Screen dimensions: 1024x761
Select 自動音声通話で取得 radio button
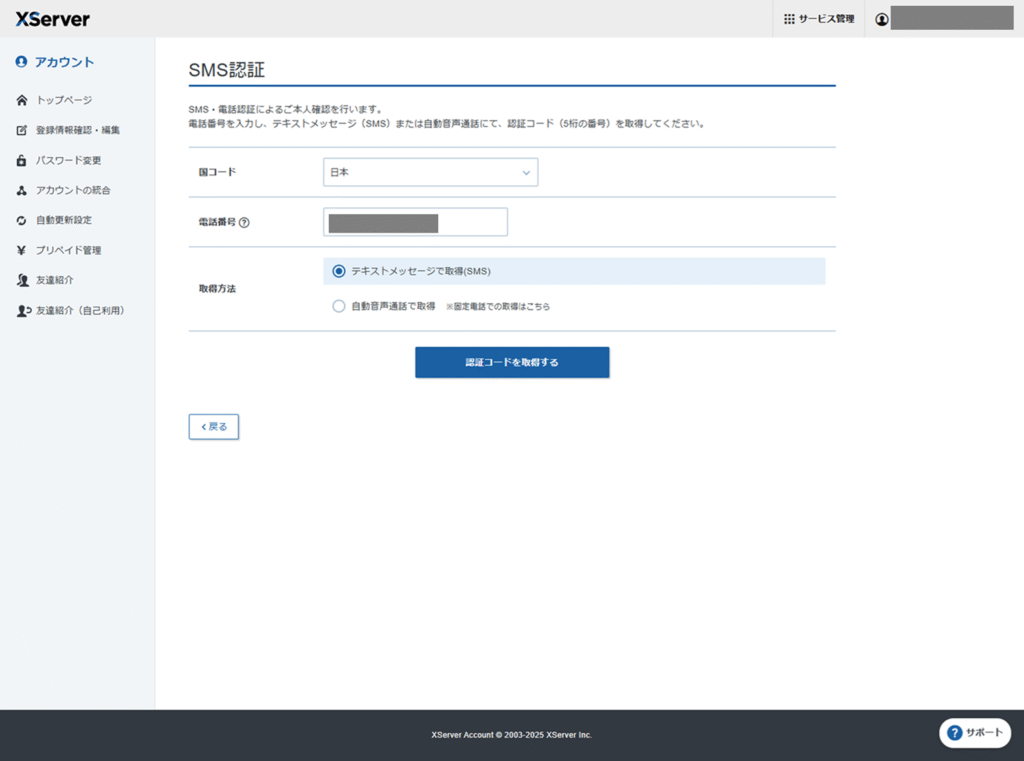point(339,306)
